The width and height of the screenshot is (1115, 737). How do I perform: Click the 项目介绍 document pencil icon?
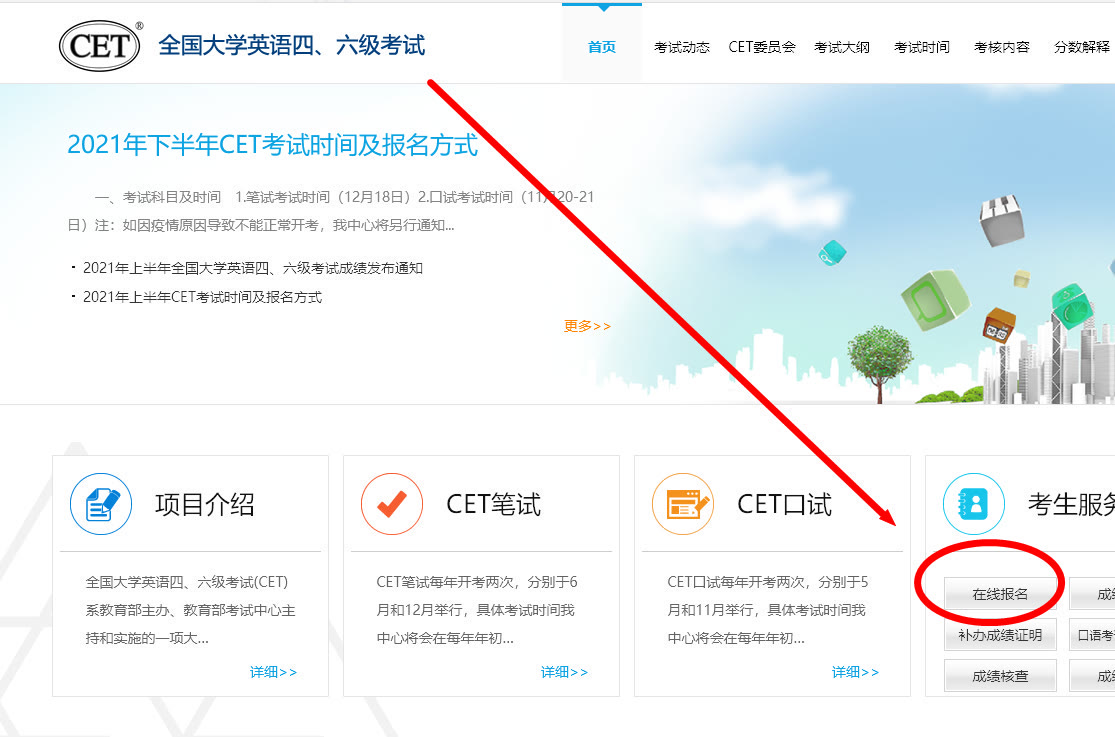pos(101,504)
